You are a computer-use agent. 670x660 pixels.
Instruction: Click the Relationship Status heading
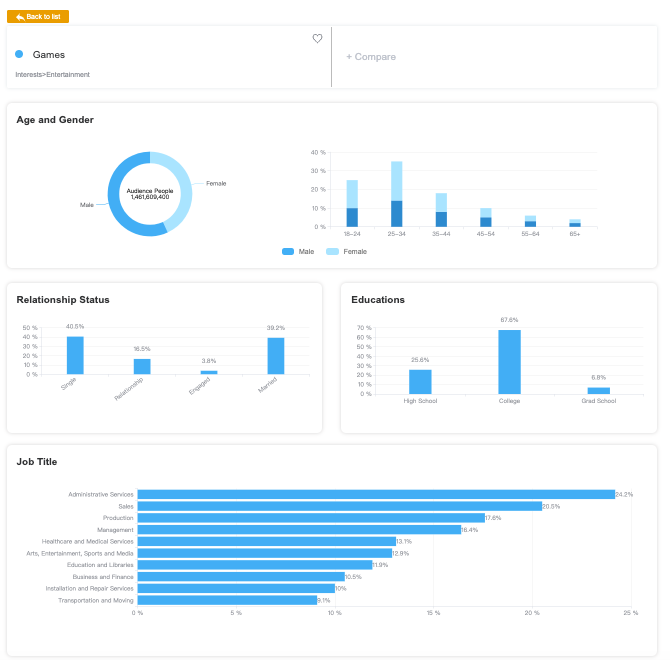click(63, 300)
